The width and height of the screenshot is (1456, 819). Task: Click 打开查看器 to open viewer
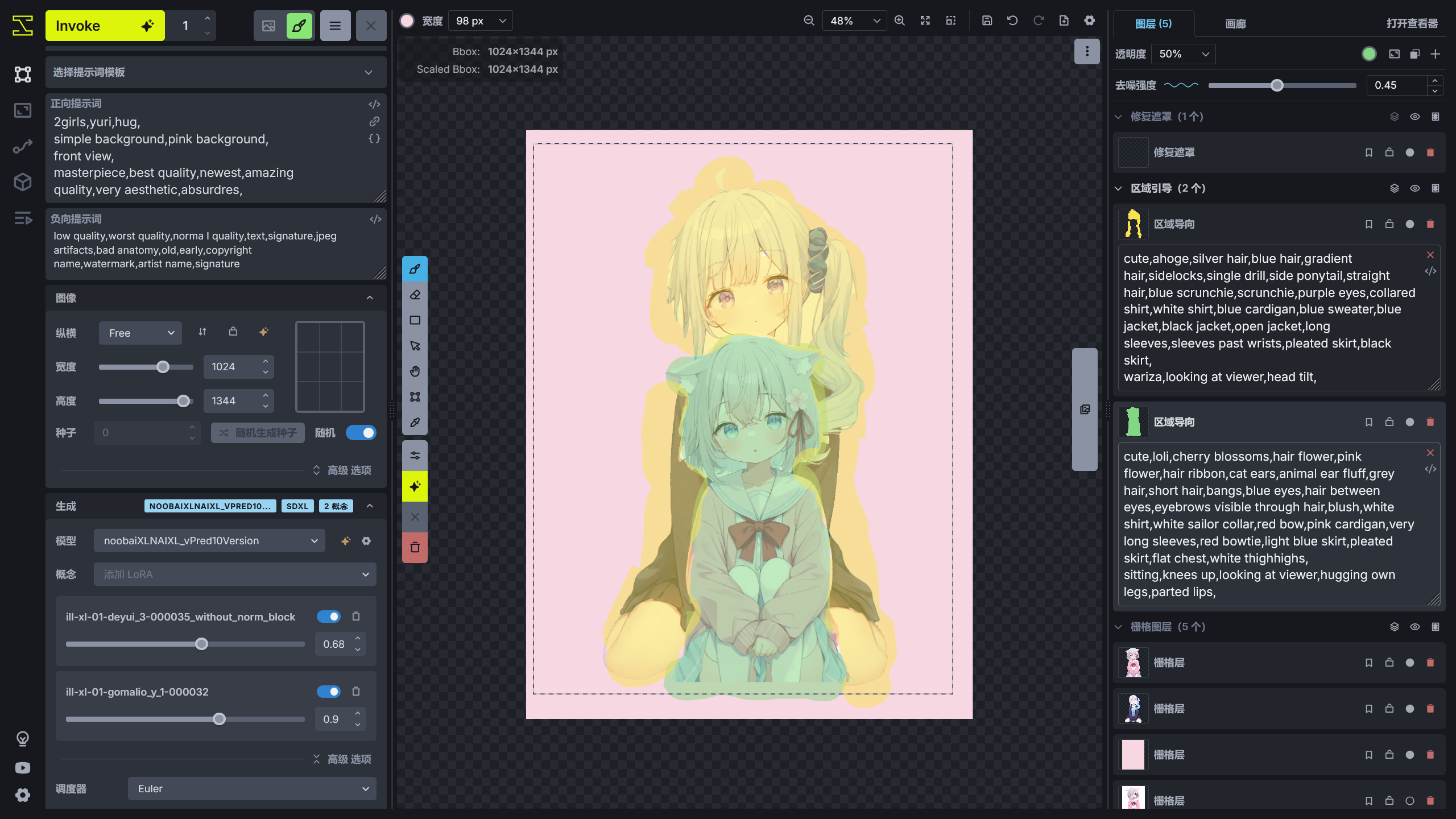pyautogui.click(x=1411, y=24)
